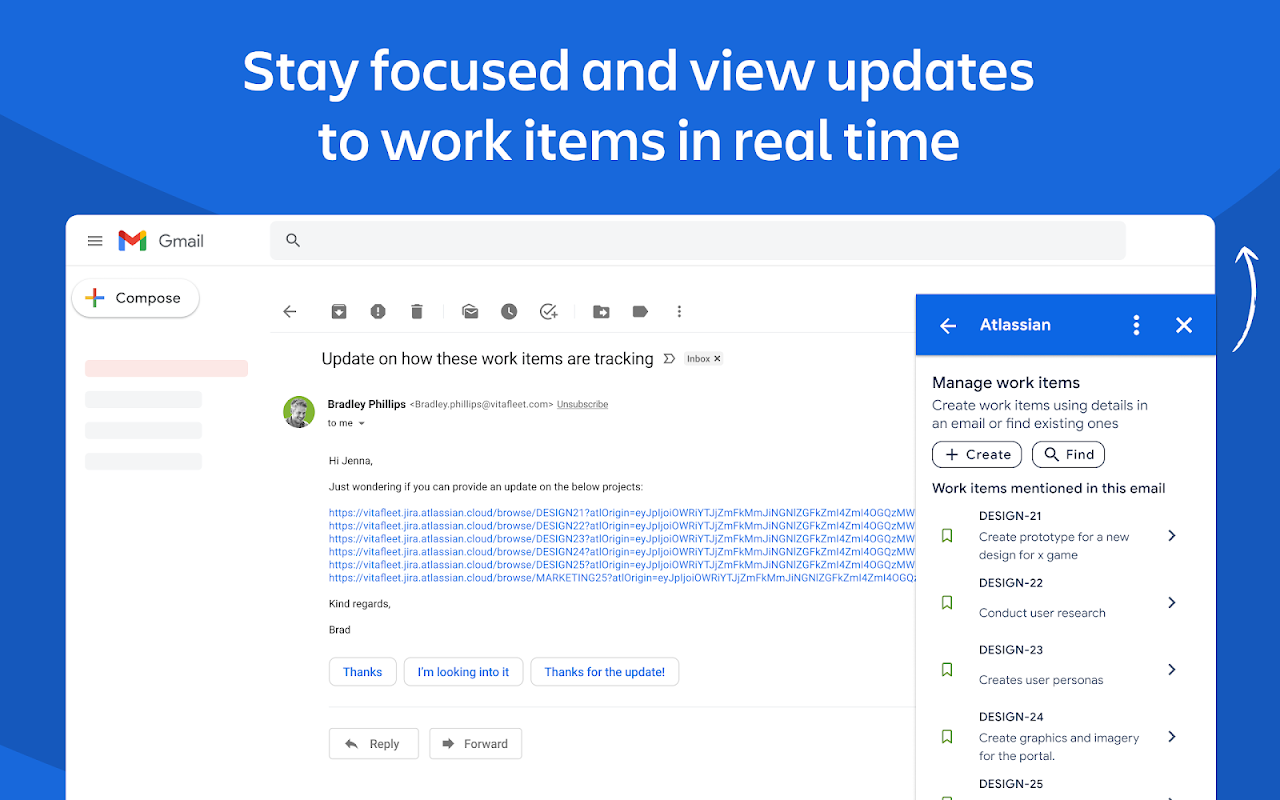
Task: Archive this email
Action: click(339, 312)
